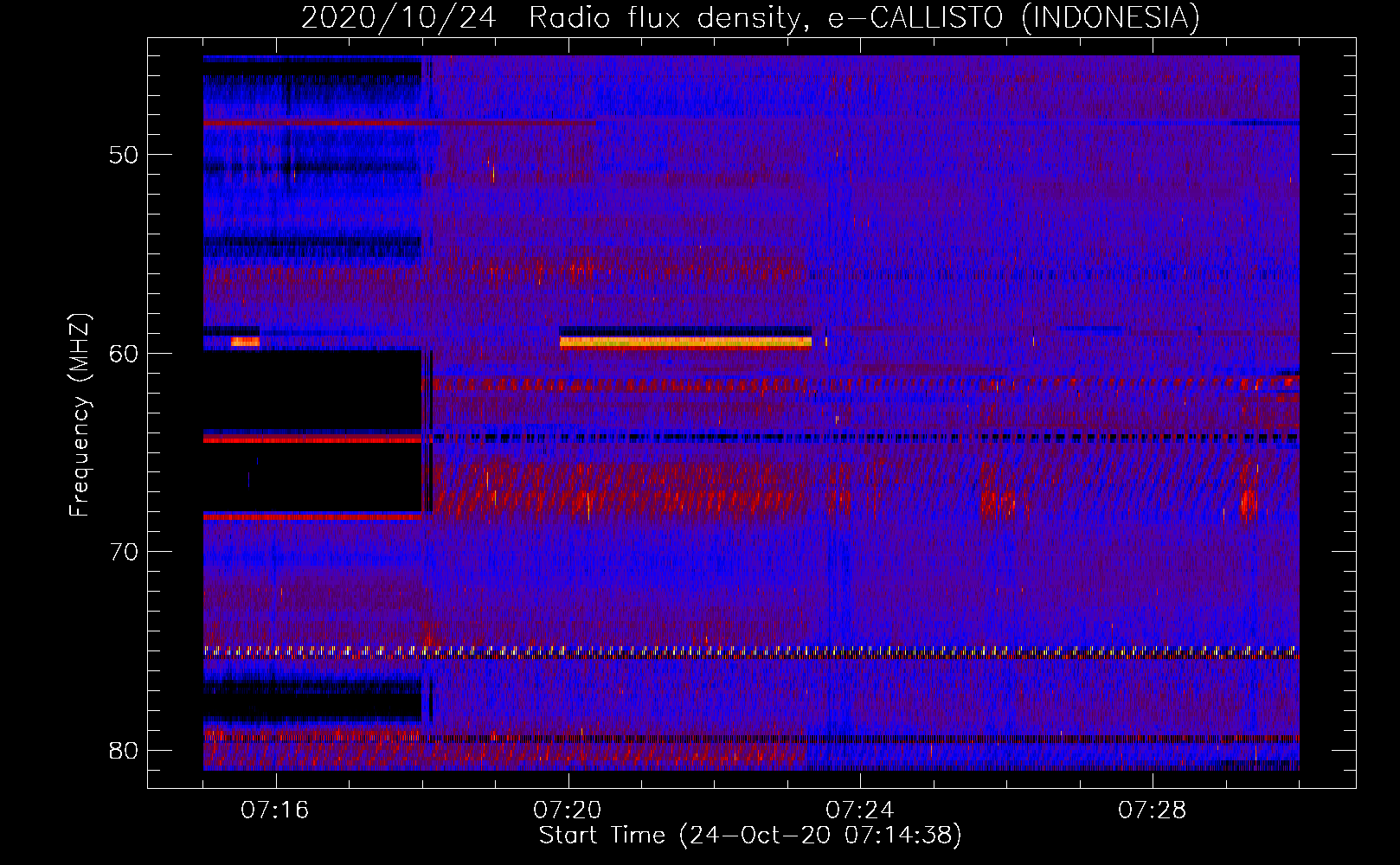Click the plot title text at top
This screenshot has width=1400, height=865.
pyautogui.click(x=750, y=17)
